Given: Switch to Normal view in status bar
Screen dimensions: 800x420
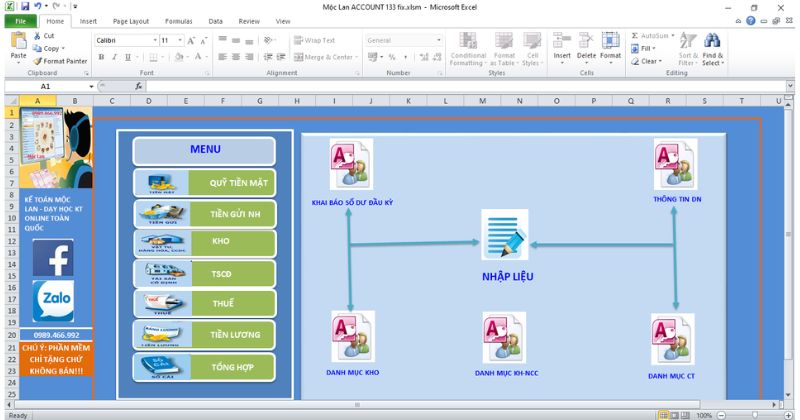Looking at the screenshot, I should [663, 415].
